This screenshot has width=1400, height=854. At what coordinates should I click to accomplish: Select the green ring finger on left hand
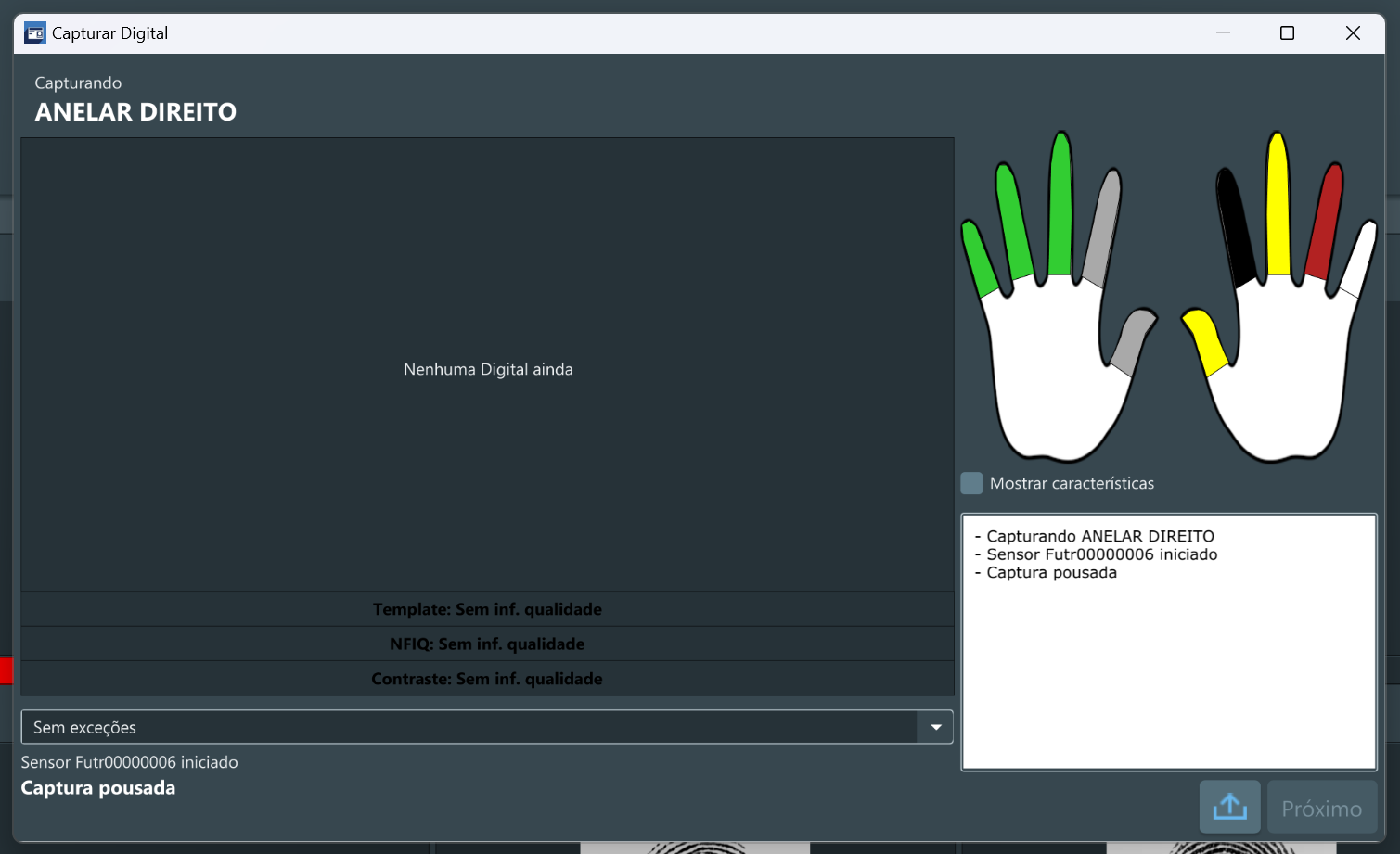pos(1014,223)
